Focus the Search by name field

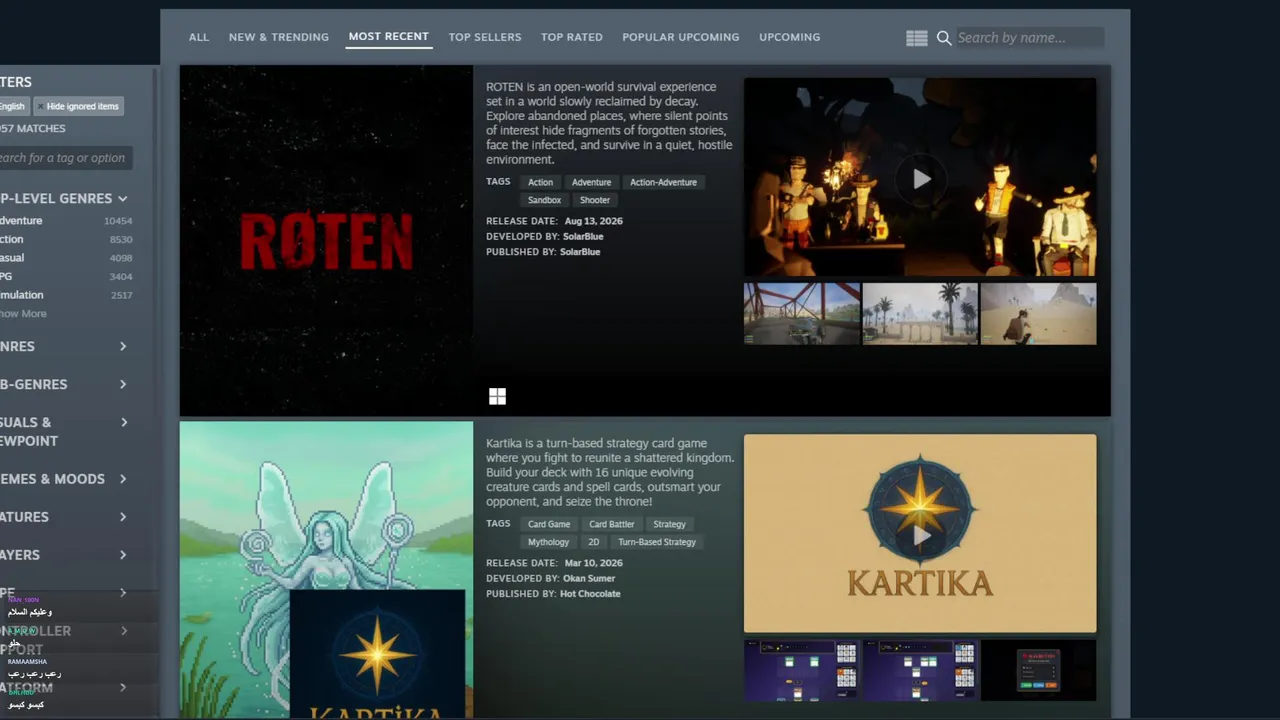(1029, 38)
